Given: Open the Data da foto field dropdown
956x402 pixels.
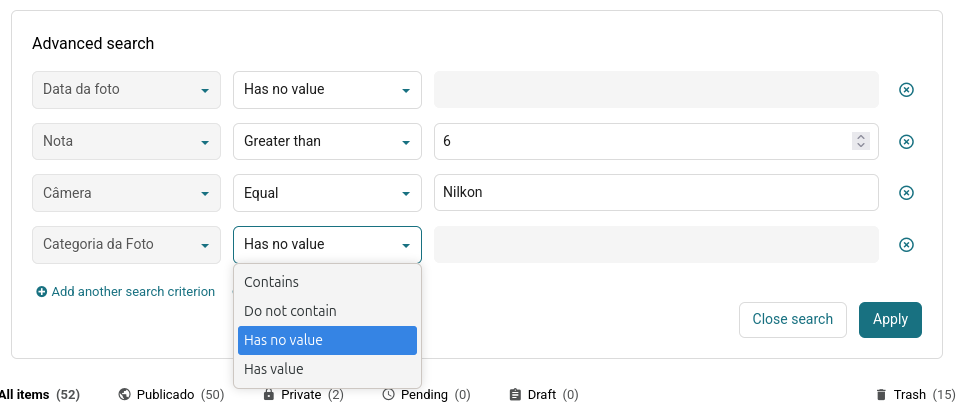Looking at the screenshot, I should click(x=126, y=90).
